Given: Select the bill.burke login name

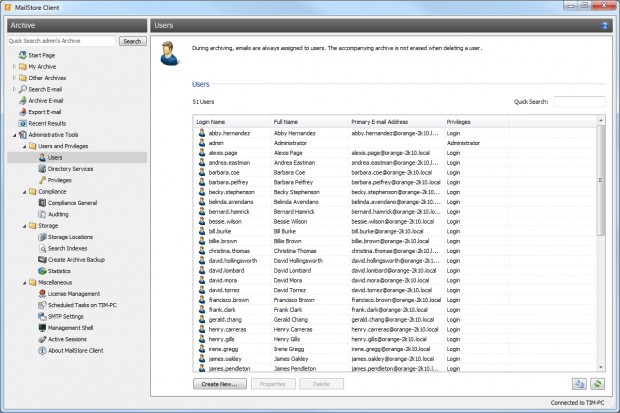Looking at the screenshot, I should (220, 231).
